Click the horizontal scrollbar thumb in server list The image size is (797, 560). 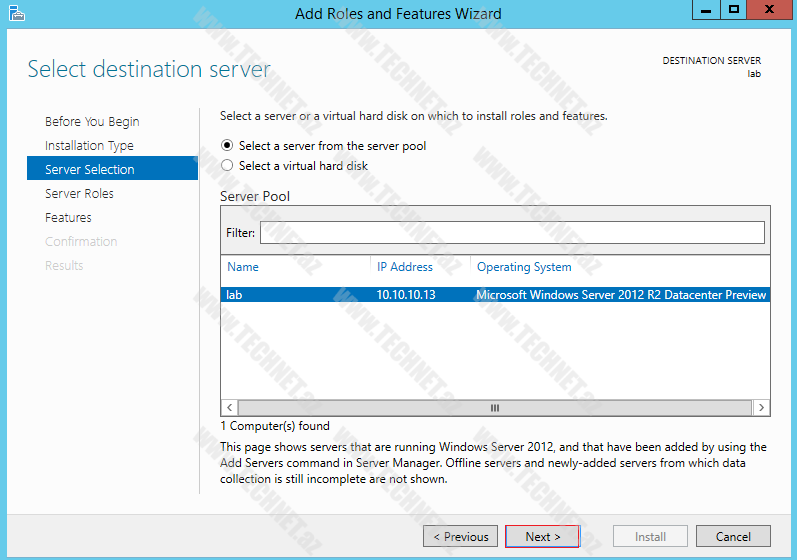[494, 408]
